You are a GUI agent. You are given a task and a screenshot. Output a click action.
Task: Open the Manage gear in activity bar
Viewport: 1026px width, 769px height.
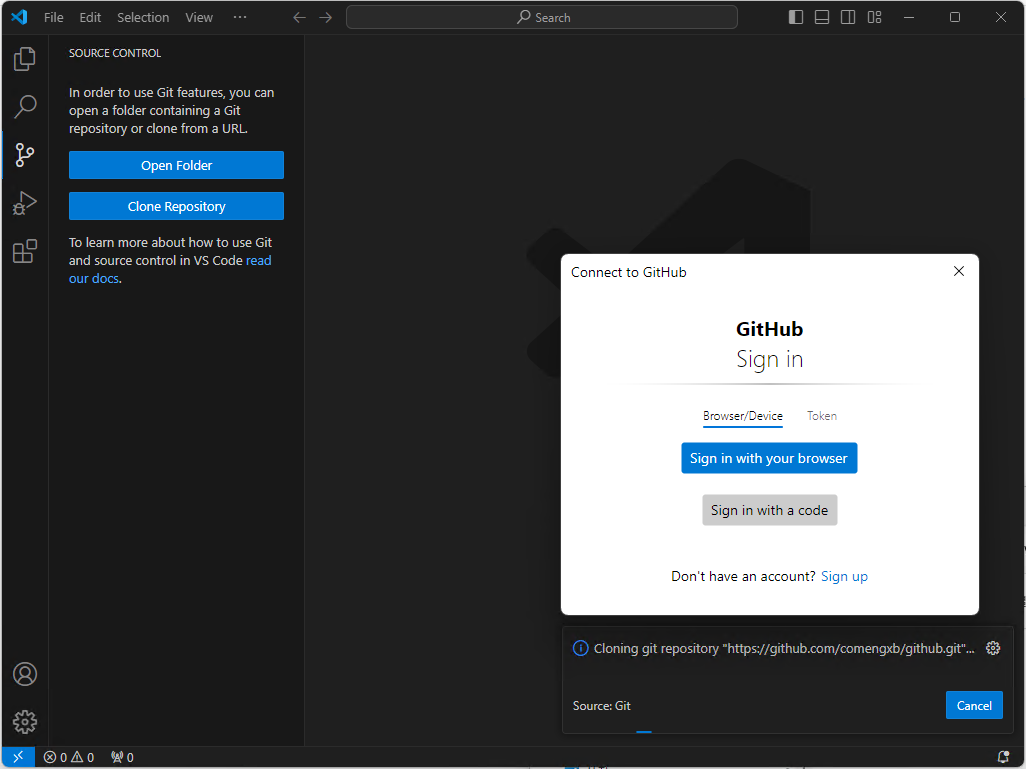[x=24, y=722]
